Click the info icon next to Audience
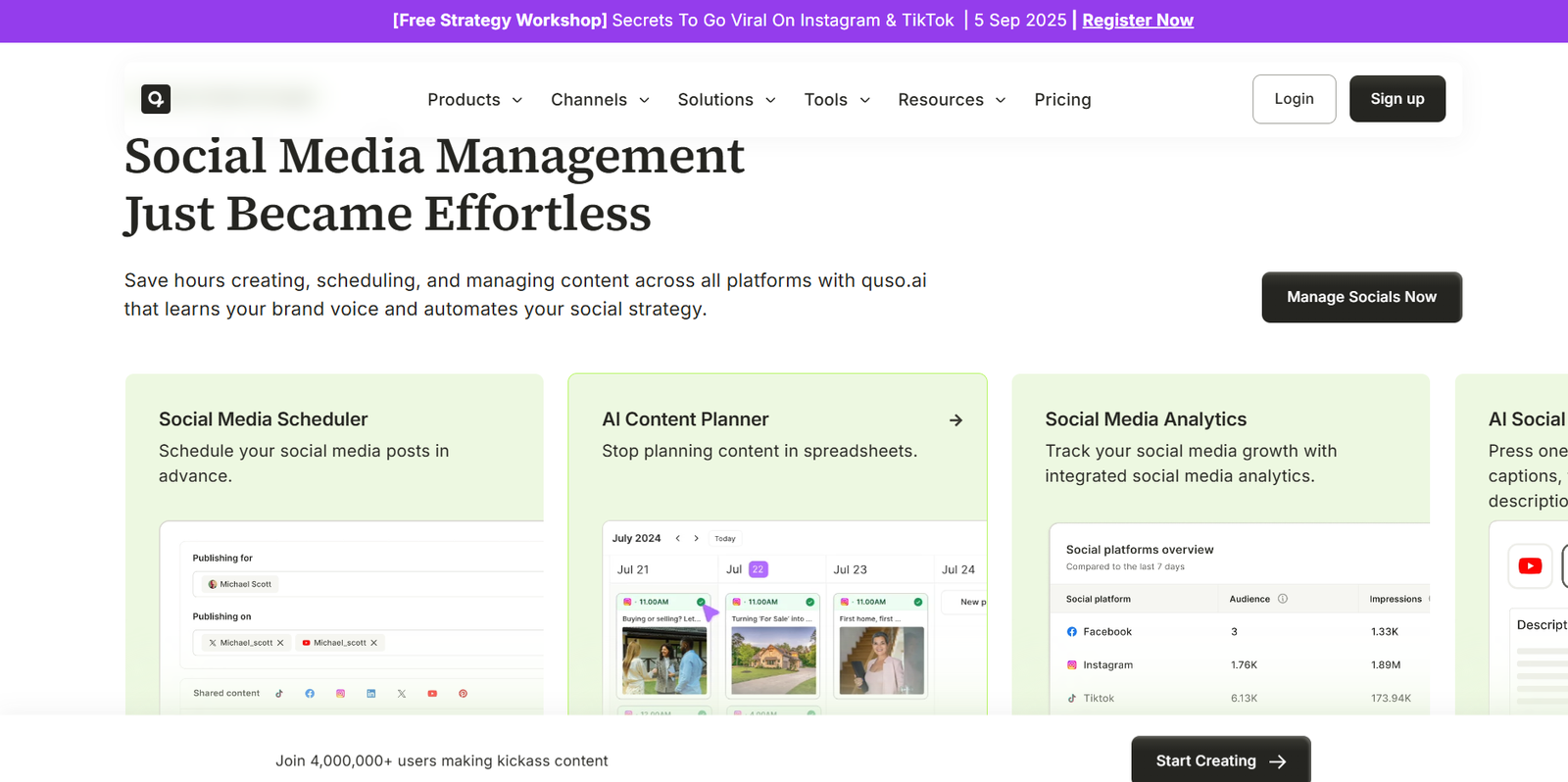 [1283, 599]
